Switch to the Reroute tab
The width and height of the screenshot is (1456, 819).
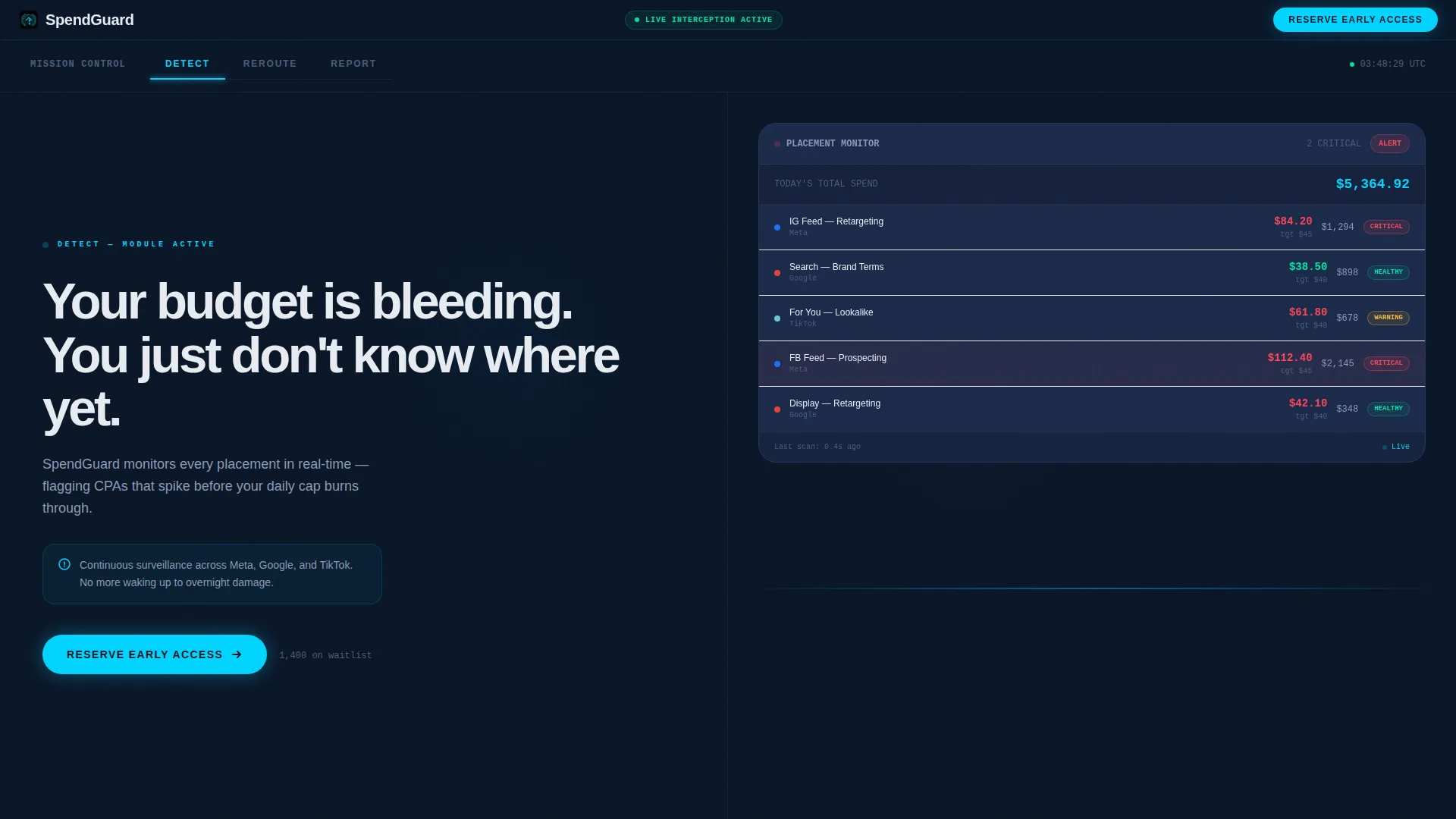tap(270, 64)
